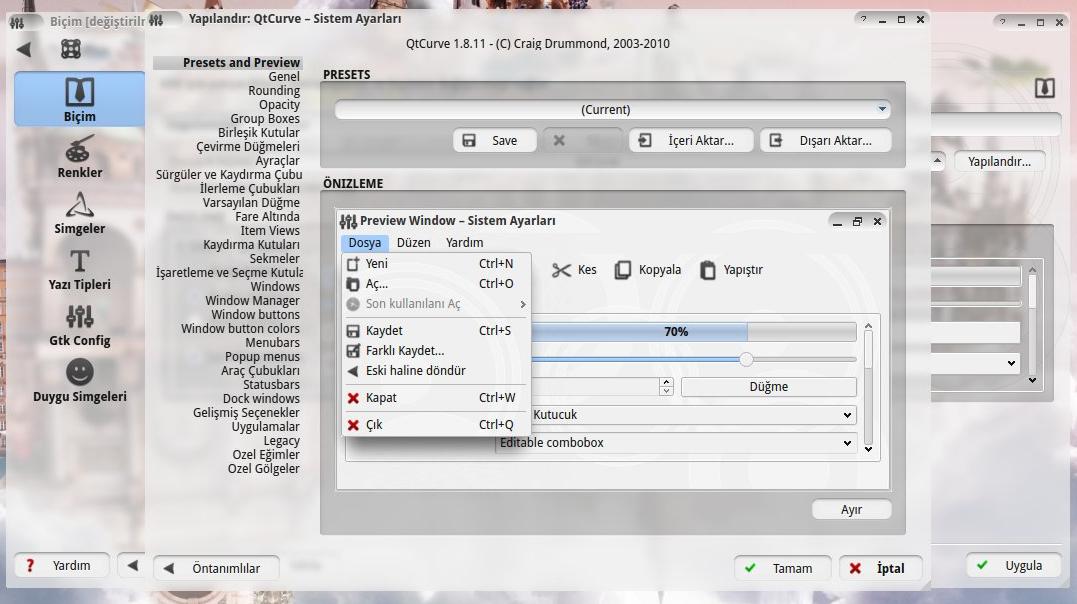Viewport: 1077px width, 604px height.
Task: Click the background window's list scrollbar
Action: tap(1032, 324)
